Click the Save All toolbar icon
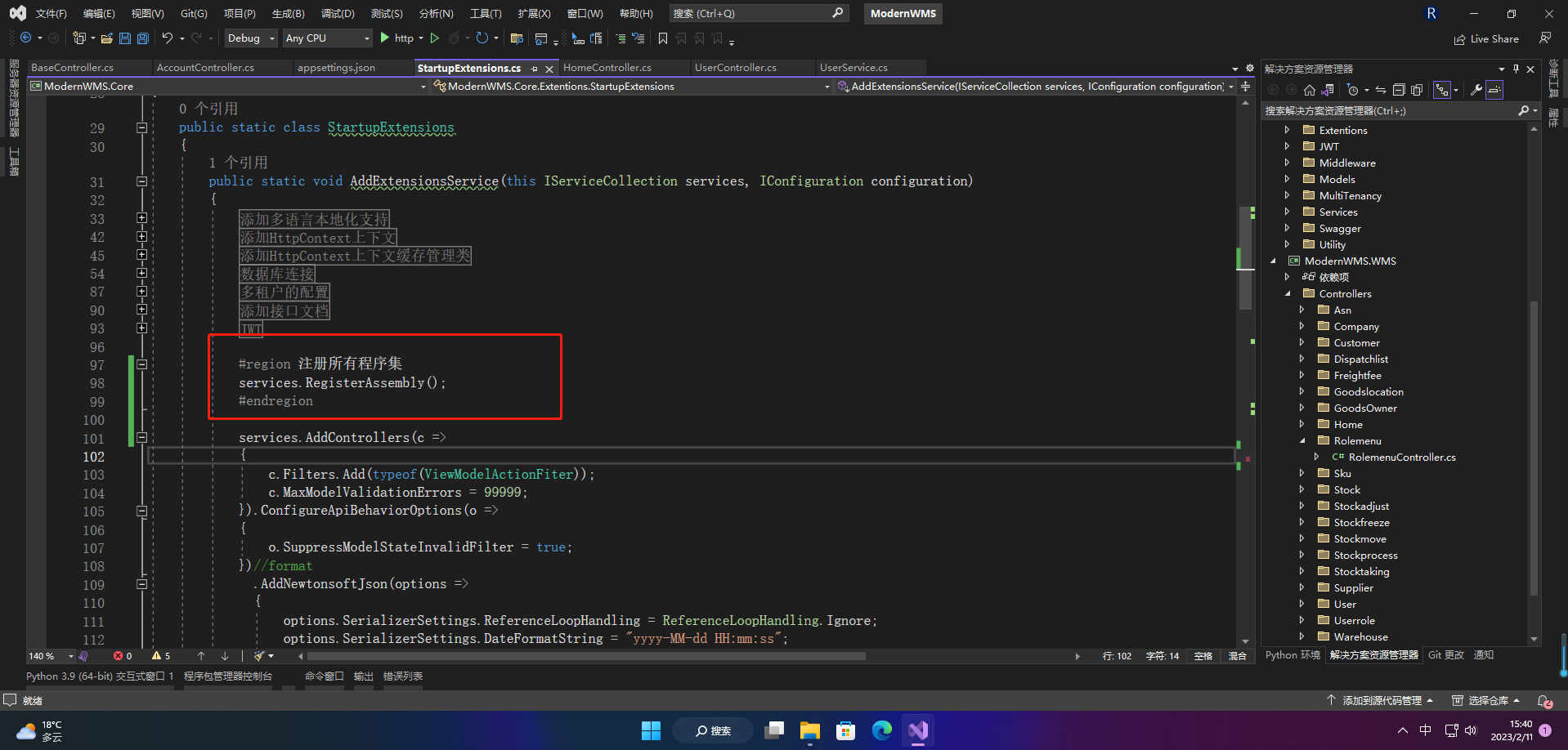The height and width of the screenshot is (750, 1568). pos(142,38)
